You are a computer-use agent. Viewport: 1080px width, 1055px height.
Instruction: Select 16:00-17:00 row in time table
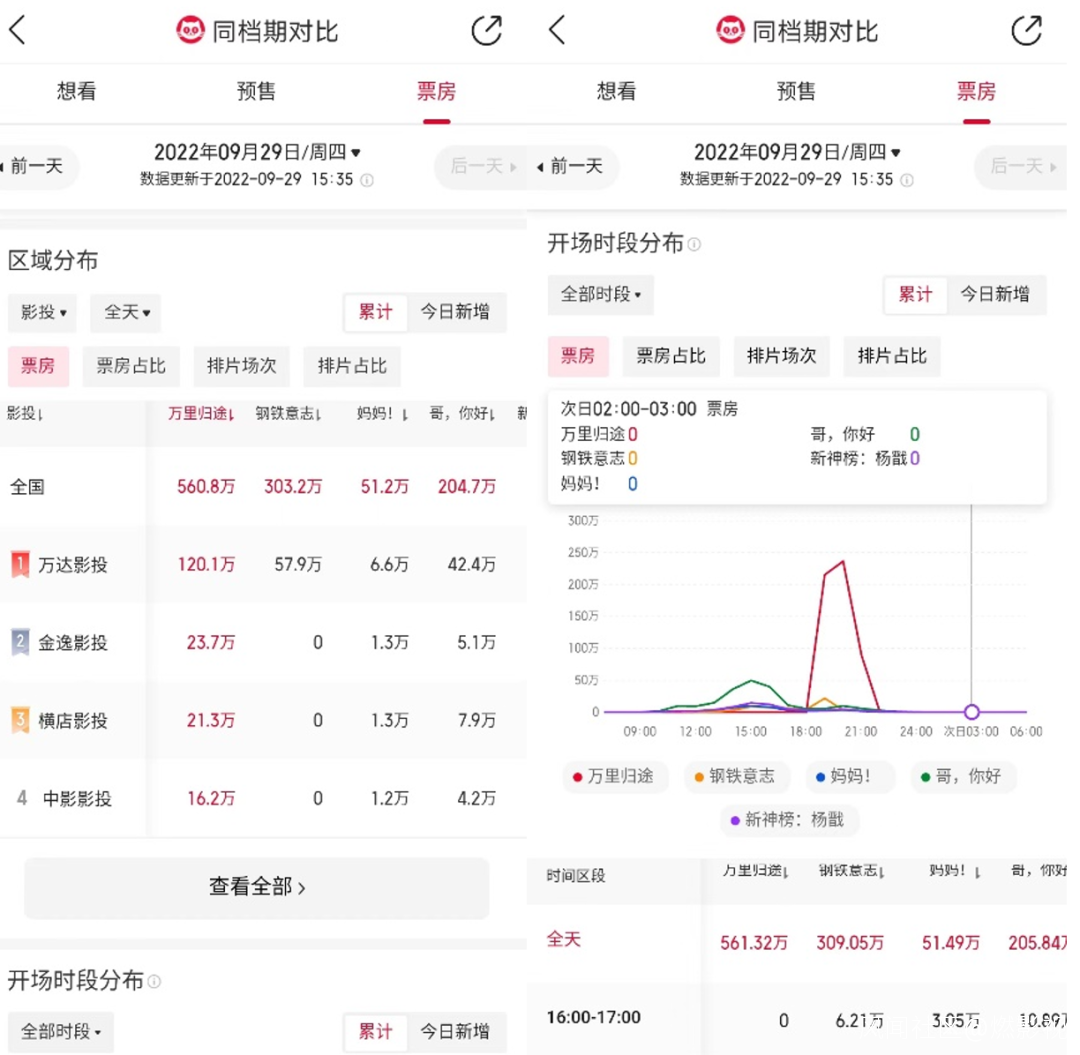click(x=797, y=1019)
